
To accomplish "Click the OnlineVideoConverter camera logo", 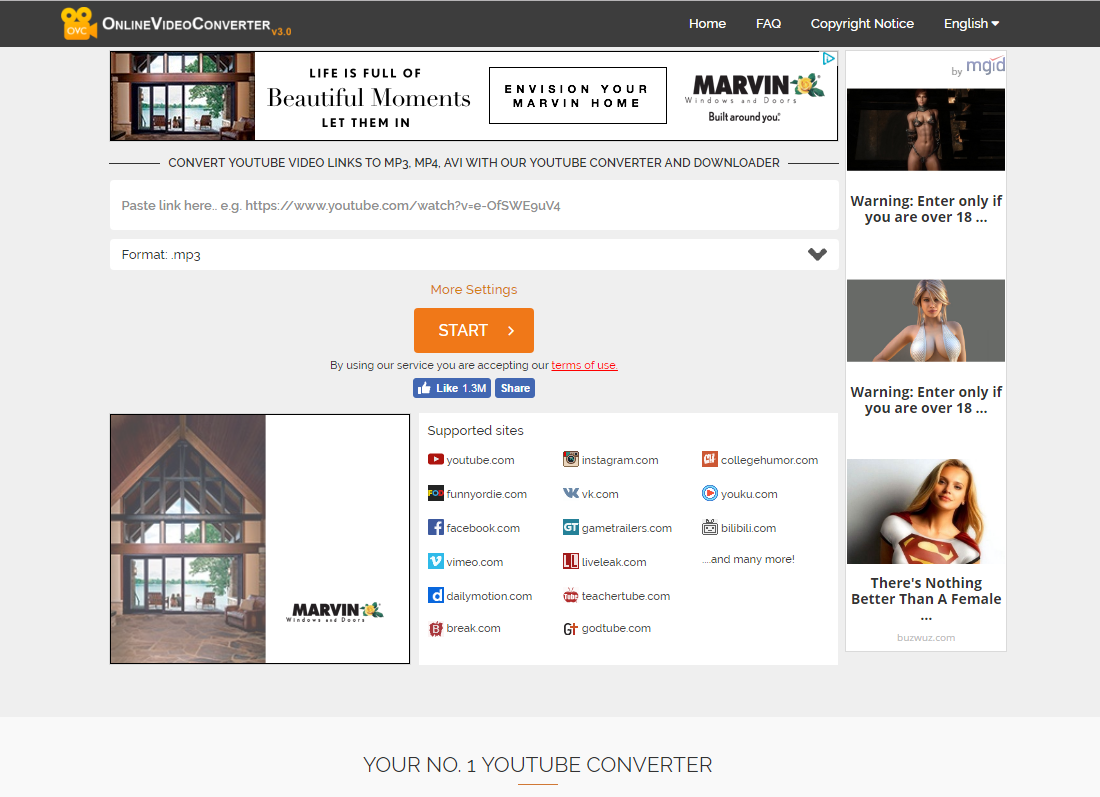I will [78, 23].
